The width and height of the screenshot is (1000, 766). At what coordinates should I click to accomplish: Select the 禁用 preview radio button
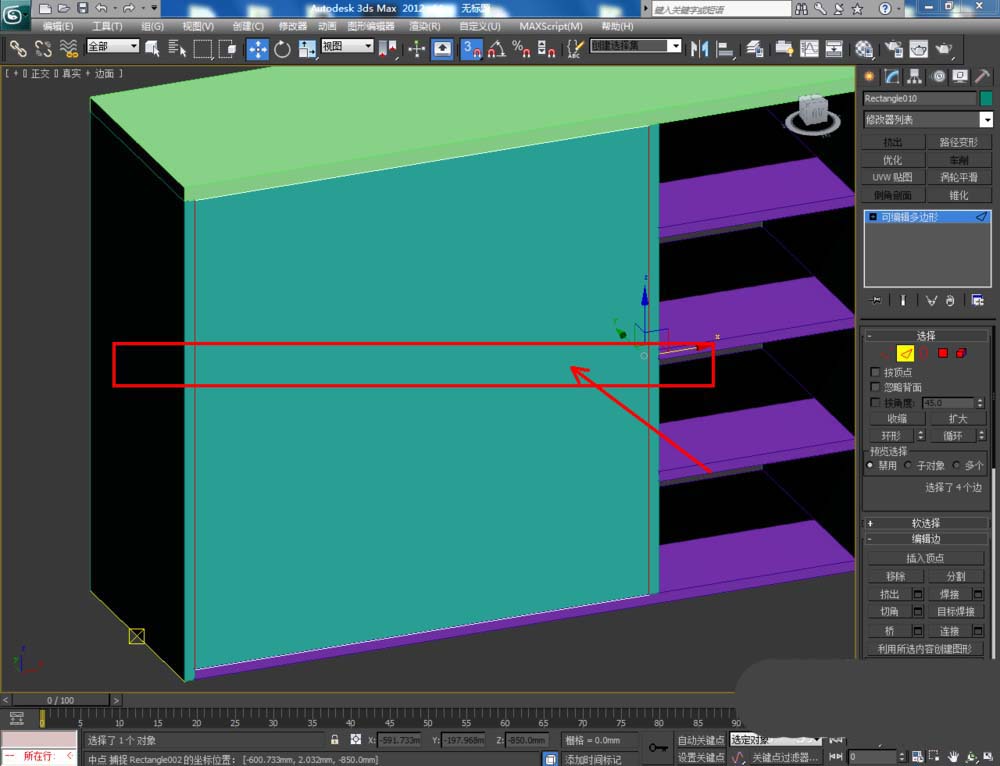point(870,465)
